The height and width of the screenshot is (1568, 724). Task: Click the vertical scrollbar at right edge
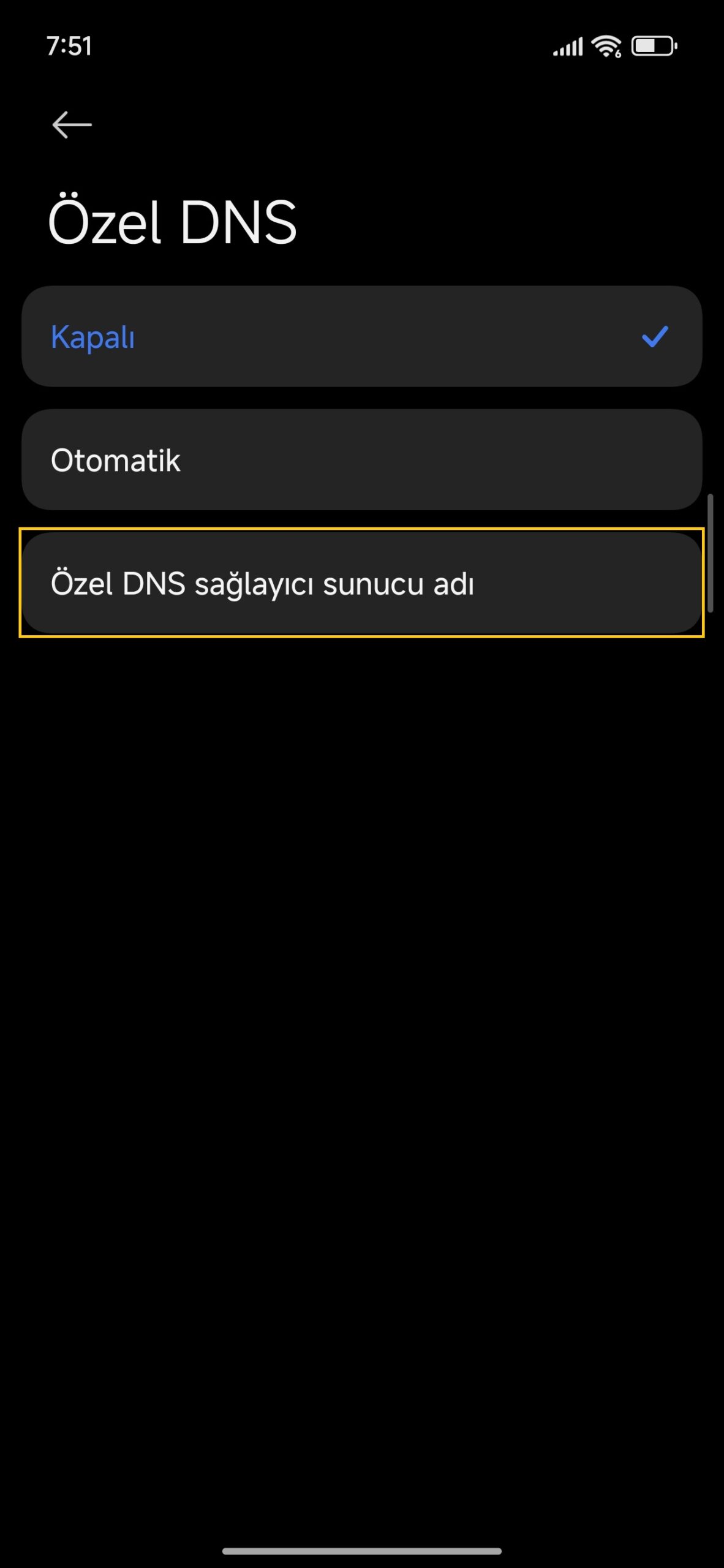tap(711, 553)
